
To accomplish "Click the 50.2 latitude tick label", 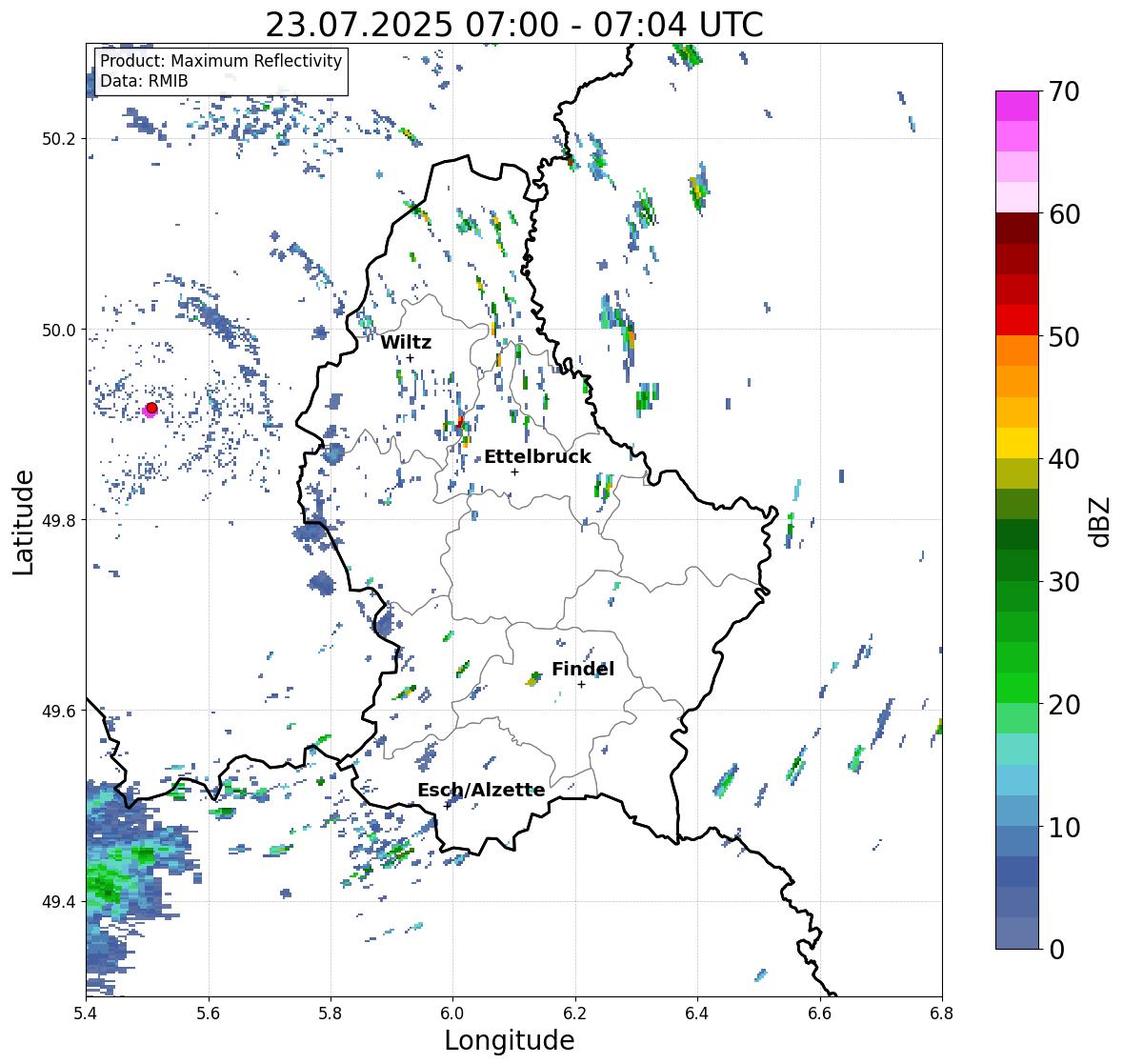I will pos(59,139).
